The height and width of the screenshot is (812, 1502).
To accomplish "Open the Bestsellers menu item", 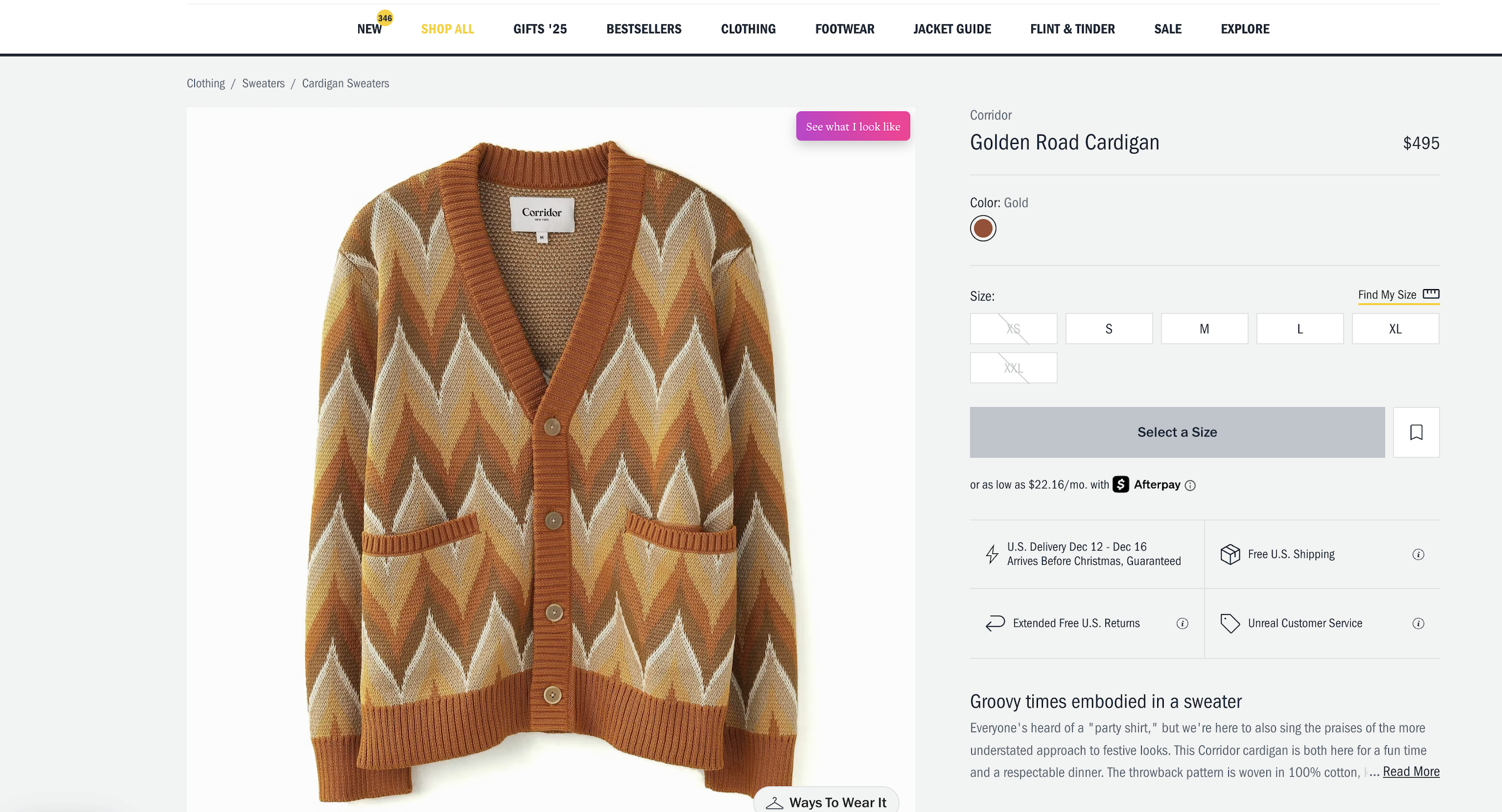I will (x=644, y=29).
